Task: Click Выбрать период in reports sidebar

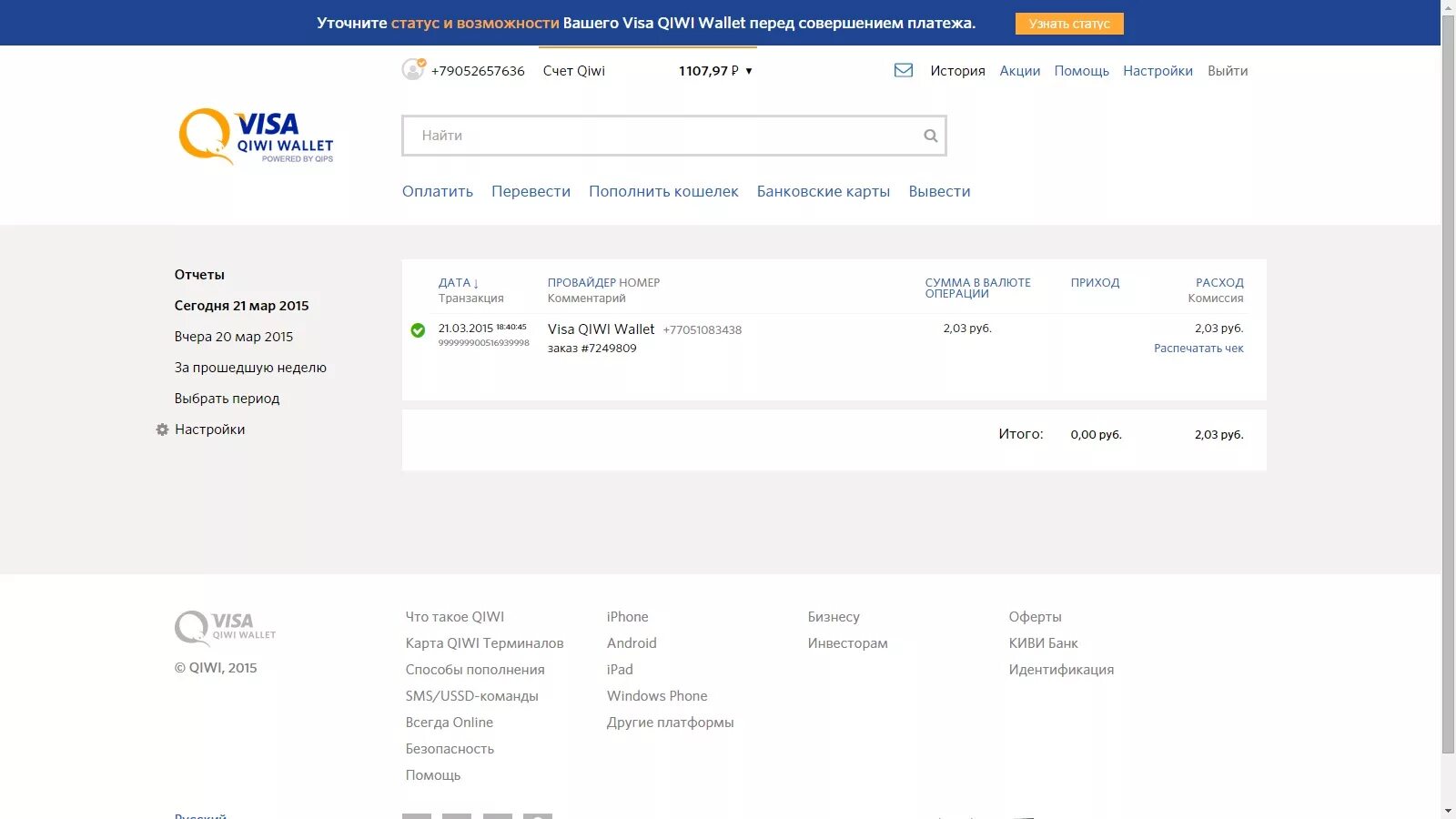Action: (x=227, y=399)
